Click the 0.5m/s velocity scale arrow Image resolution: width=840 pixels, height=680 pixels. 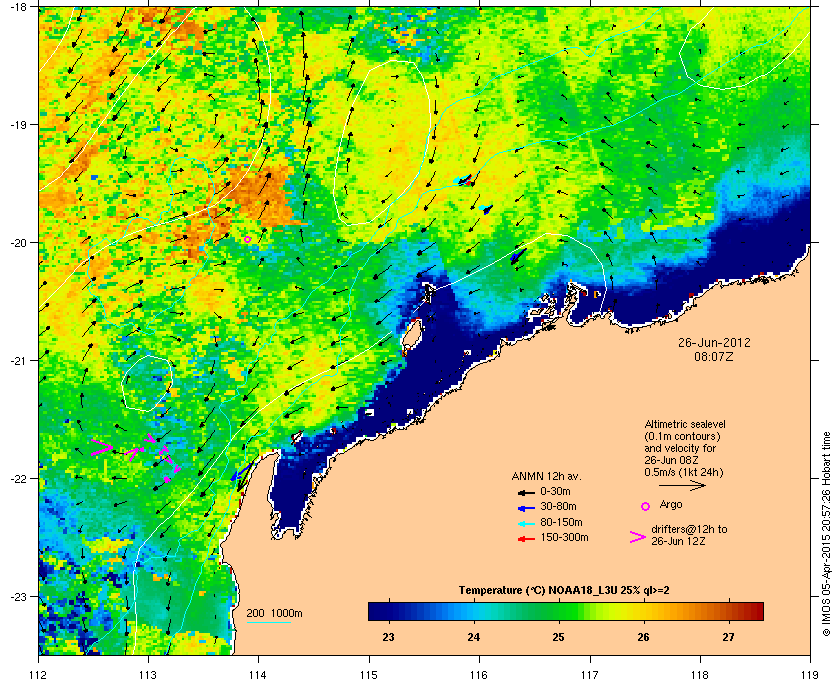click(682, 485)
